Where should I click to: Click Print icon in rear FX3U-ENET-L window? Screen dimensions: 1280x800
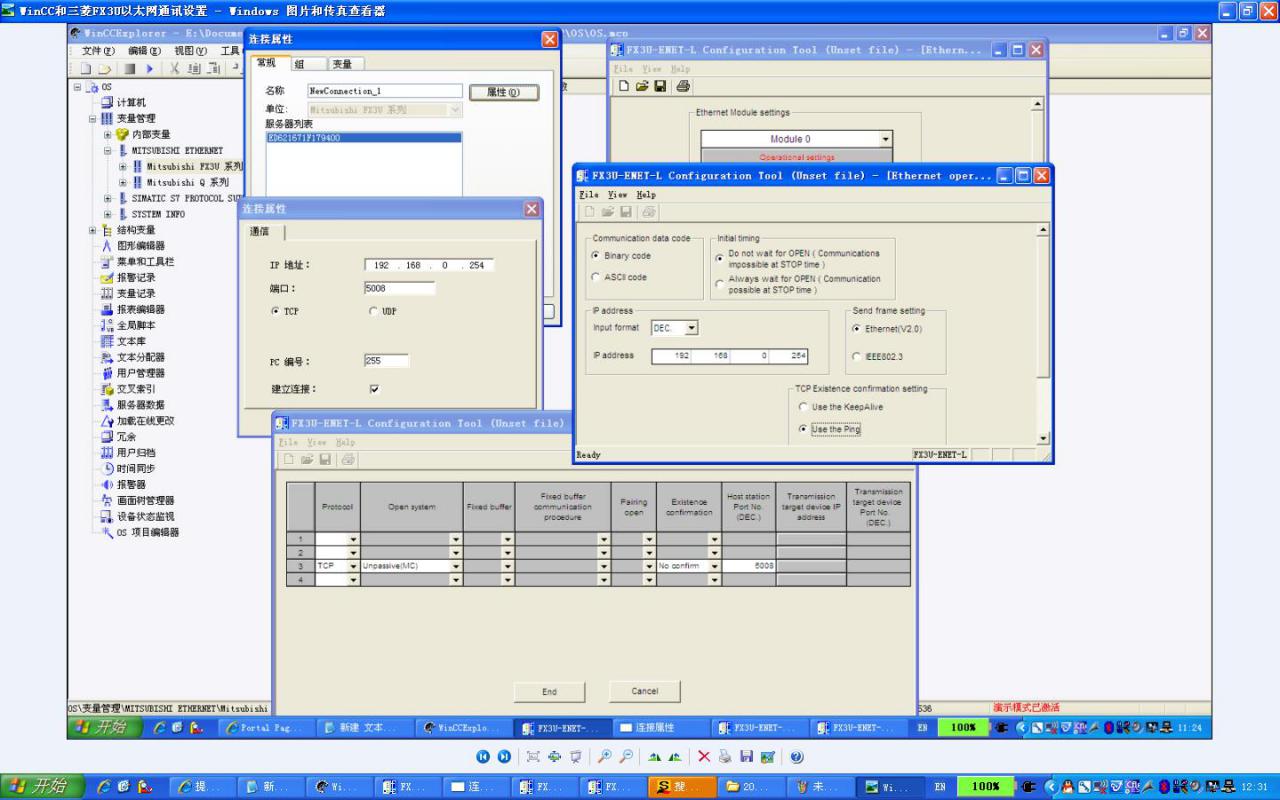[x=682, y=86]
